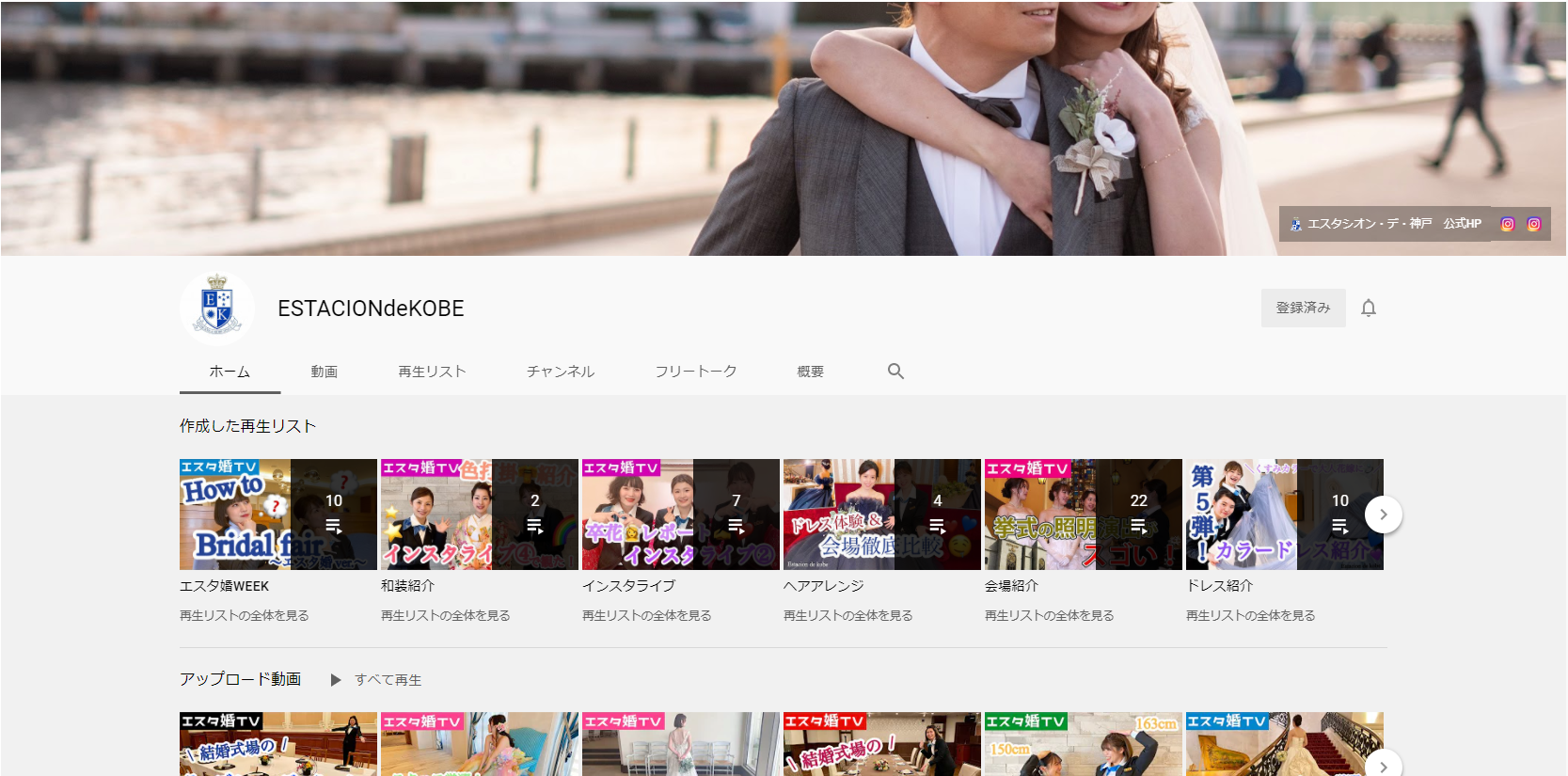Open the ヘアアレンジ playlist title
The image size is (1568, 776).
point(824,586)
